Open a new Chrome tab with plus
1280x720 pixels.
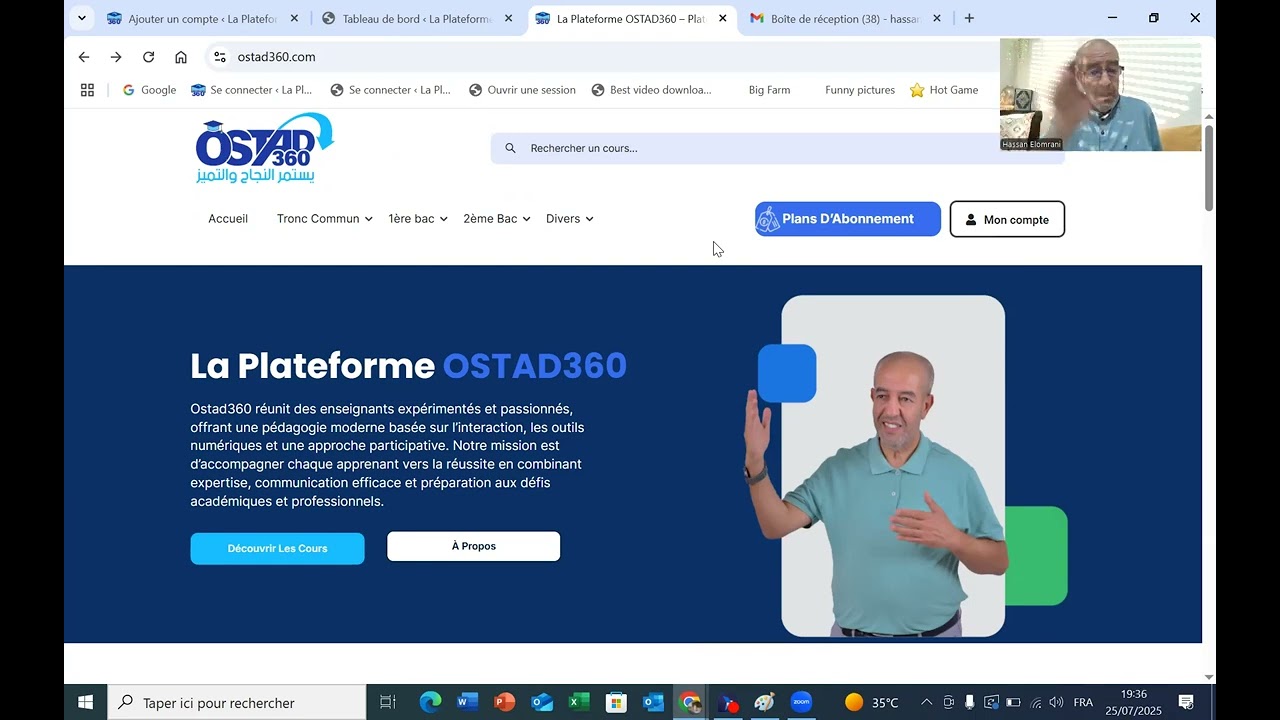(969, 18)
